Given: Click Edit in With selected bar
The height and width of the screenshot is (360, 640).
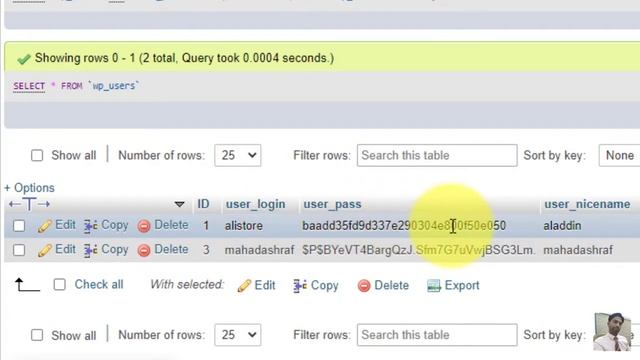Looking at the screenshot, I should [265, 285].
